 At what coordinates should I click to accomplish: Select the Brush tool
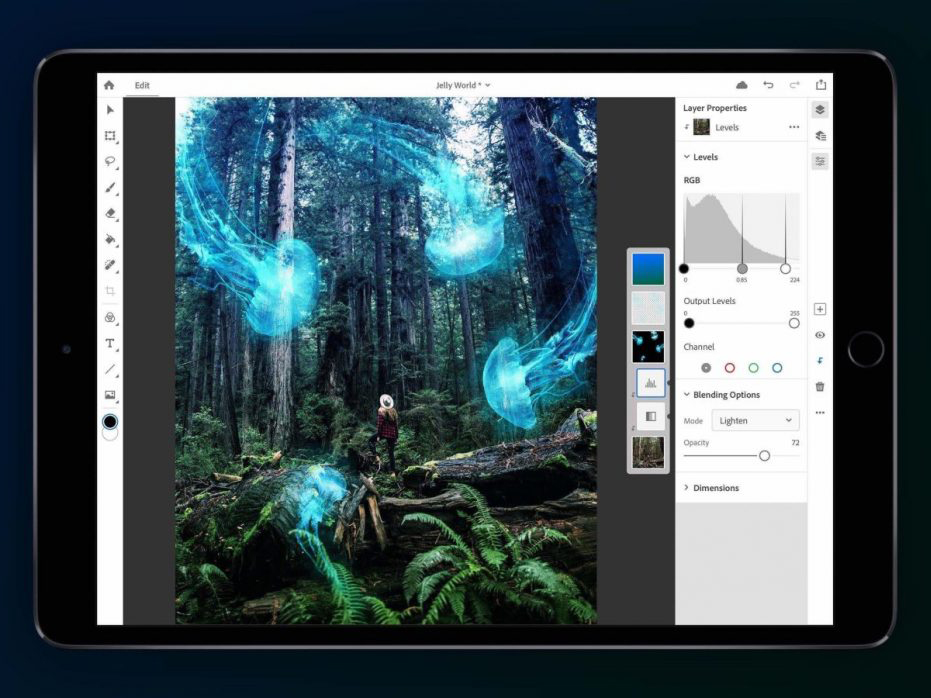[110, 188]
